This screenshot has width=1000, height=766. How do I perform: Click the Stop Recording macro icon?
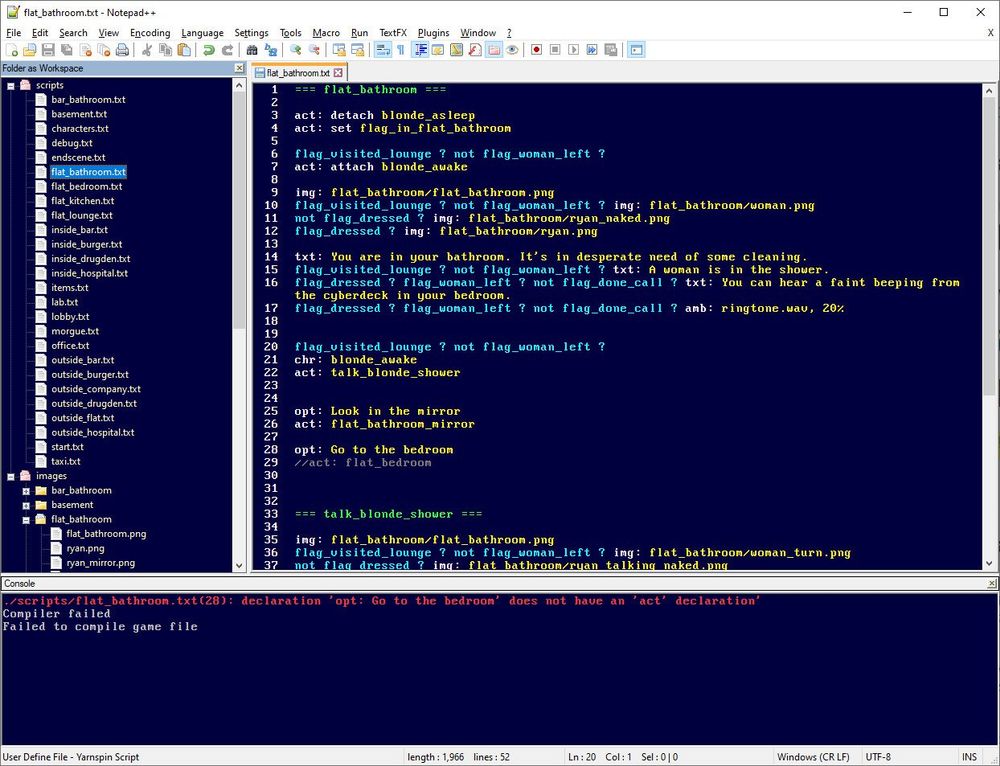pos(555,50)
